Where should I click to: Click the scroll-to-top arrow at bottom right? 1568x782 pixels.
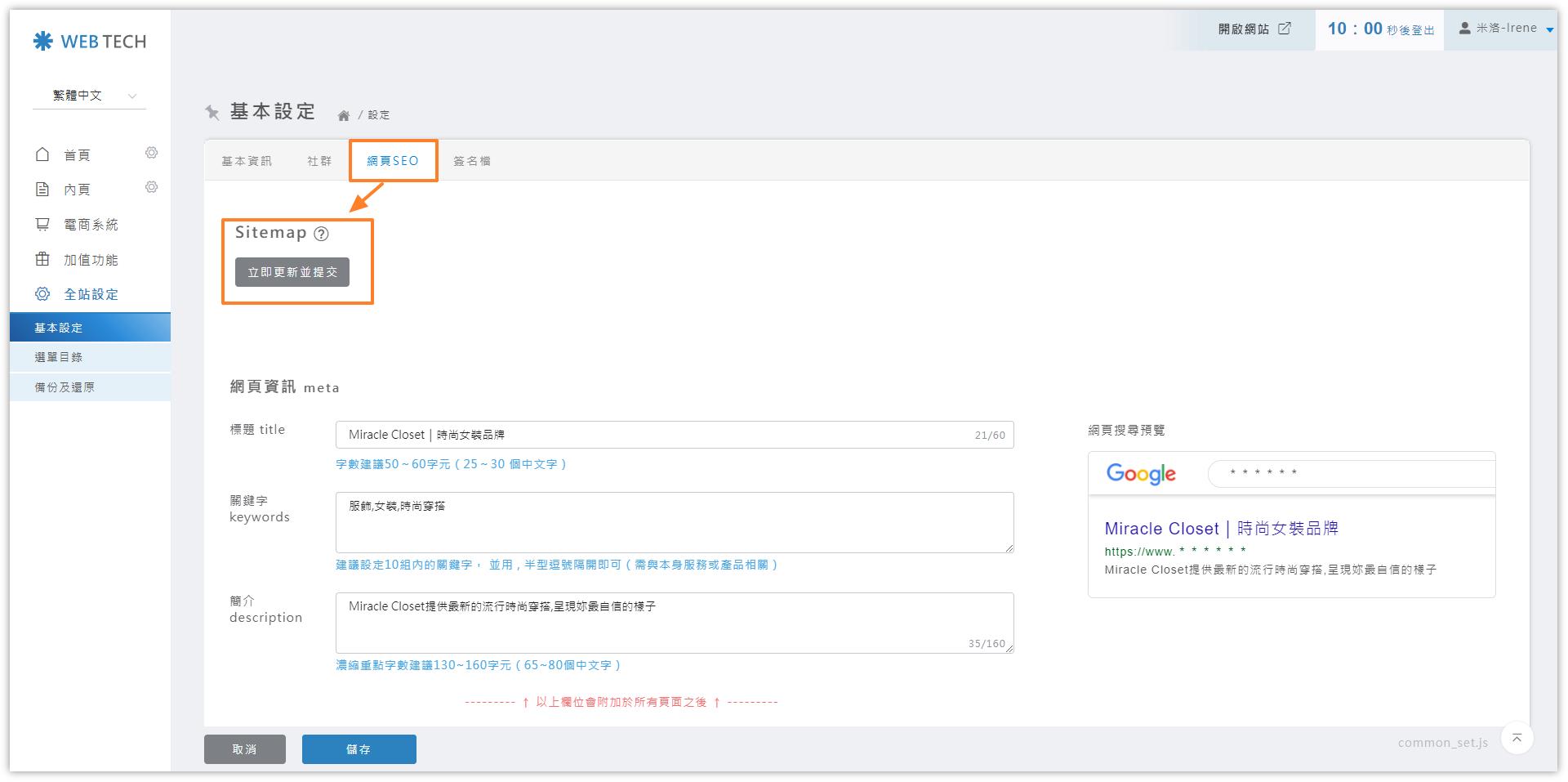tap(1517, 738)
